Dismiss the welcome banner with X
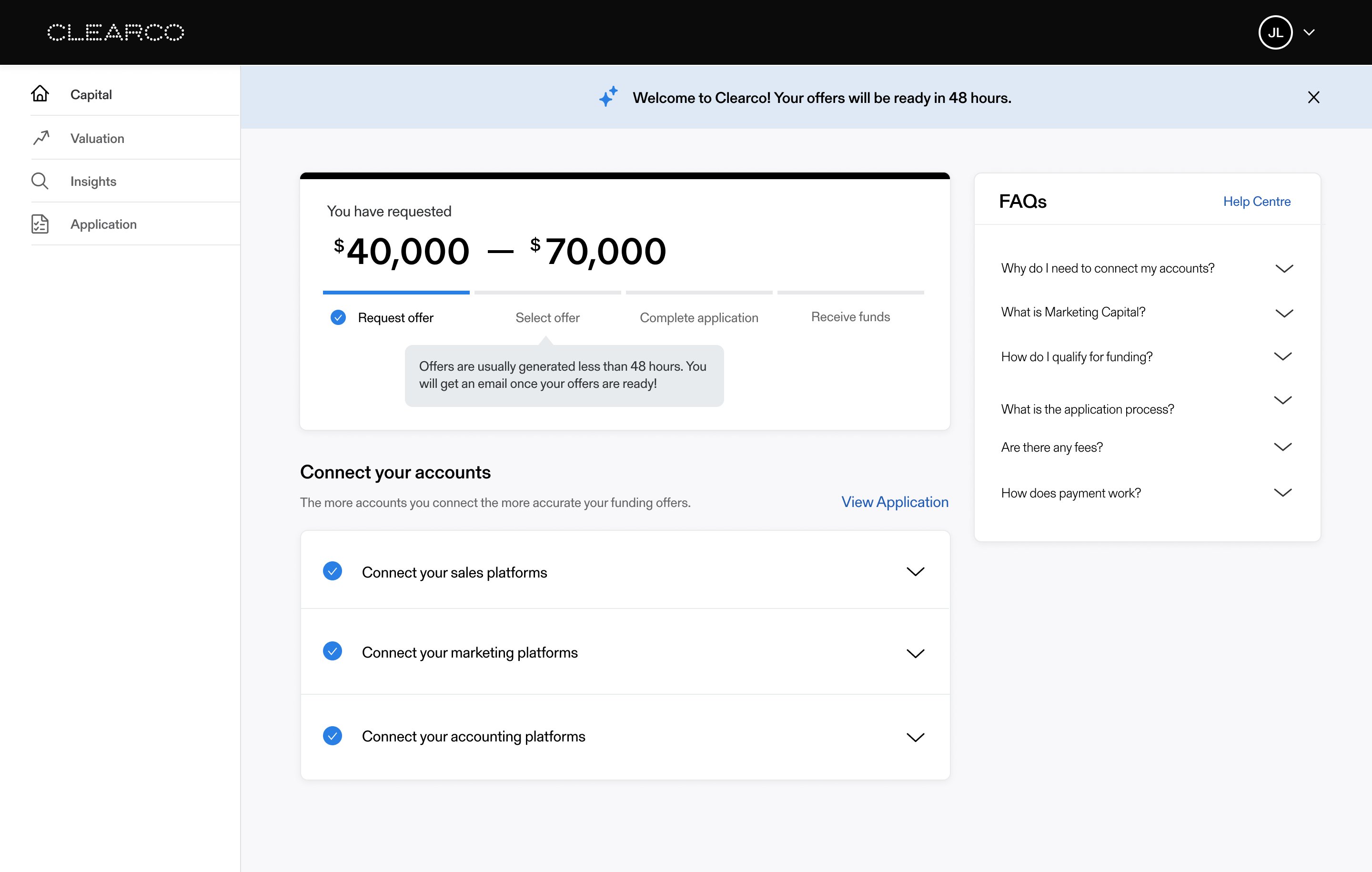 [1313, 98]
